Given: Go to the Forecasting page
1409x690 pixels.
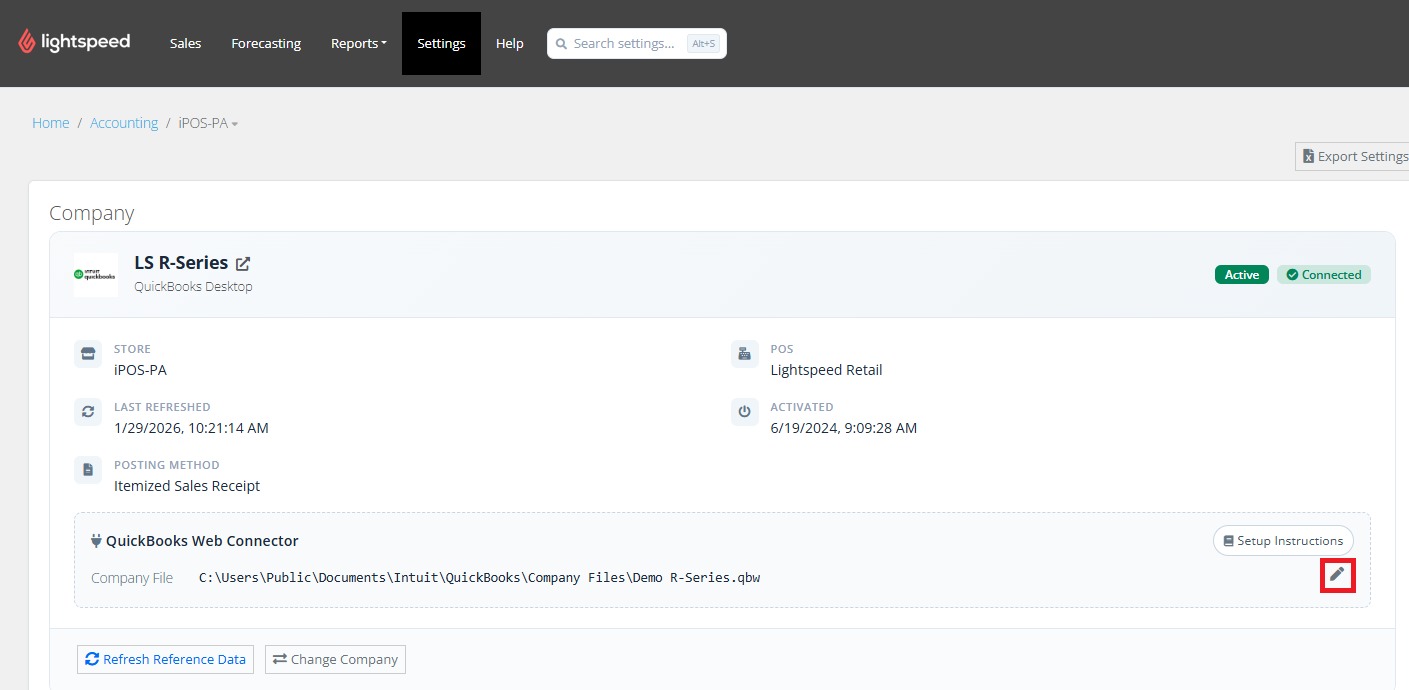Looking at the screenshot, I should tap(266, 43).
